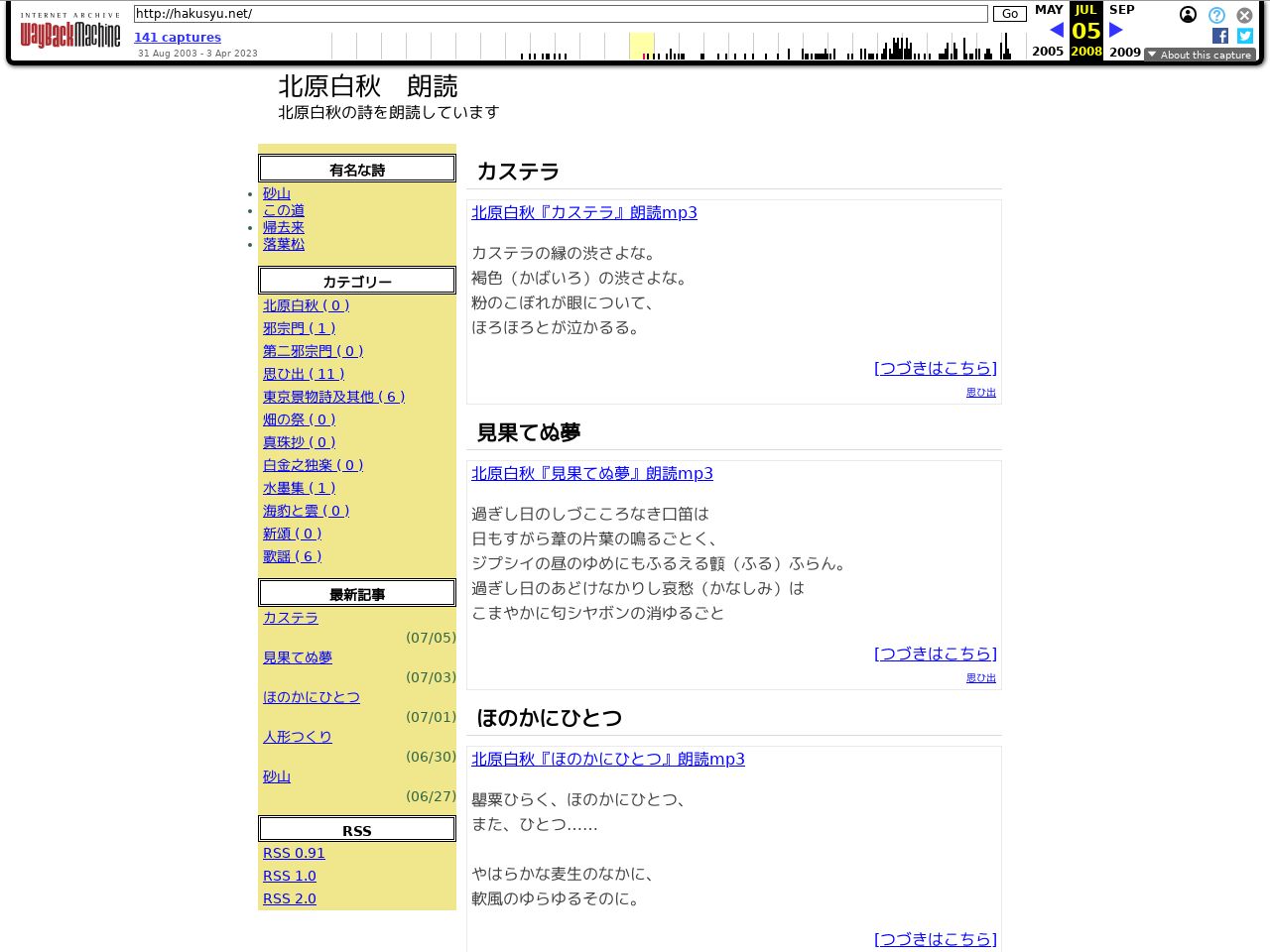Viewport: 1270px width, 952px height.
Task: Open the カステラ 朗読mp3 link
Action: (x=584, y=212)
